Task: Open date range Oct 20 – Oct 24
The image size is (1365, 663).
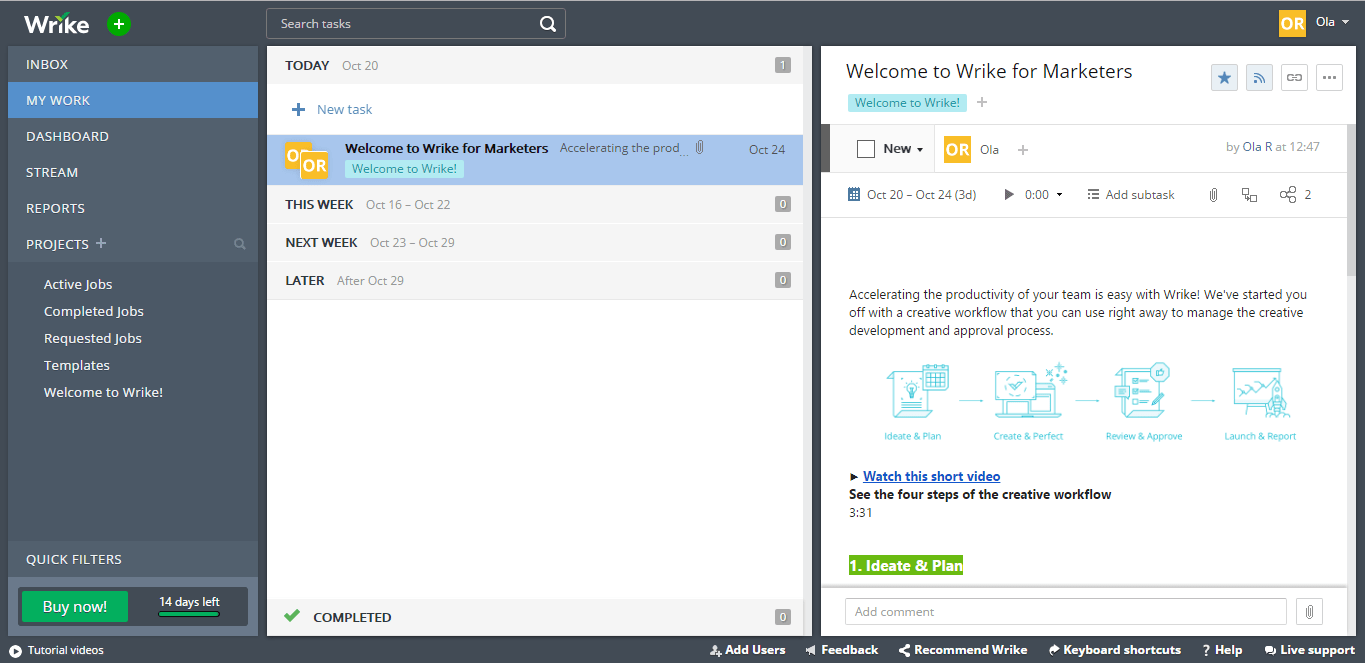Action: pyautogui.click(x=912, y=194)
